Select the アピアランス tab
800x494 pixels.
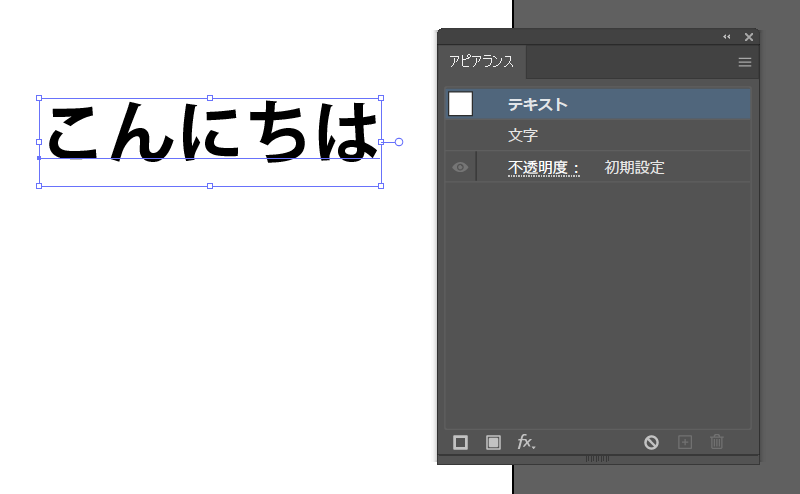[482, 62]
